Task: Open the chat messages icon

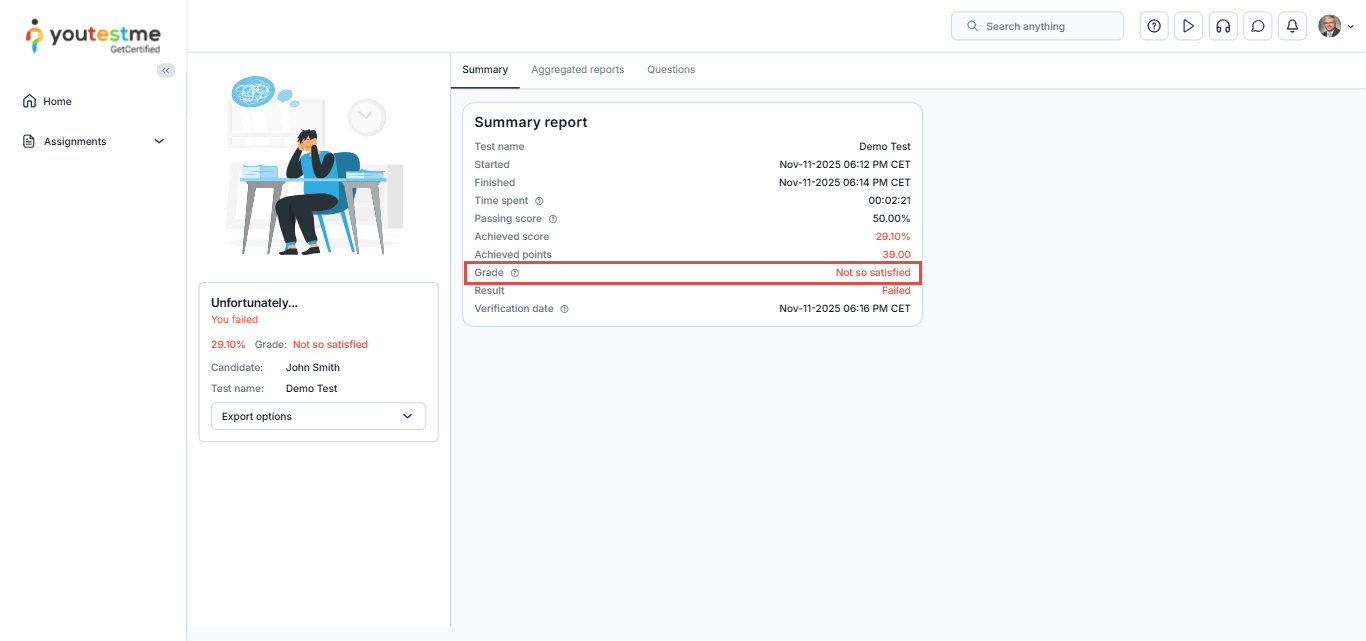Action: (1258, 26)
